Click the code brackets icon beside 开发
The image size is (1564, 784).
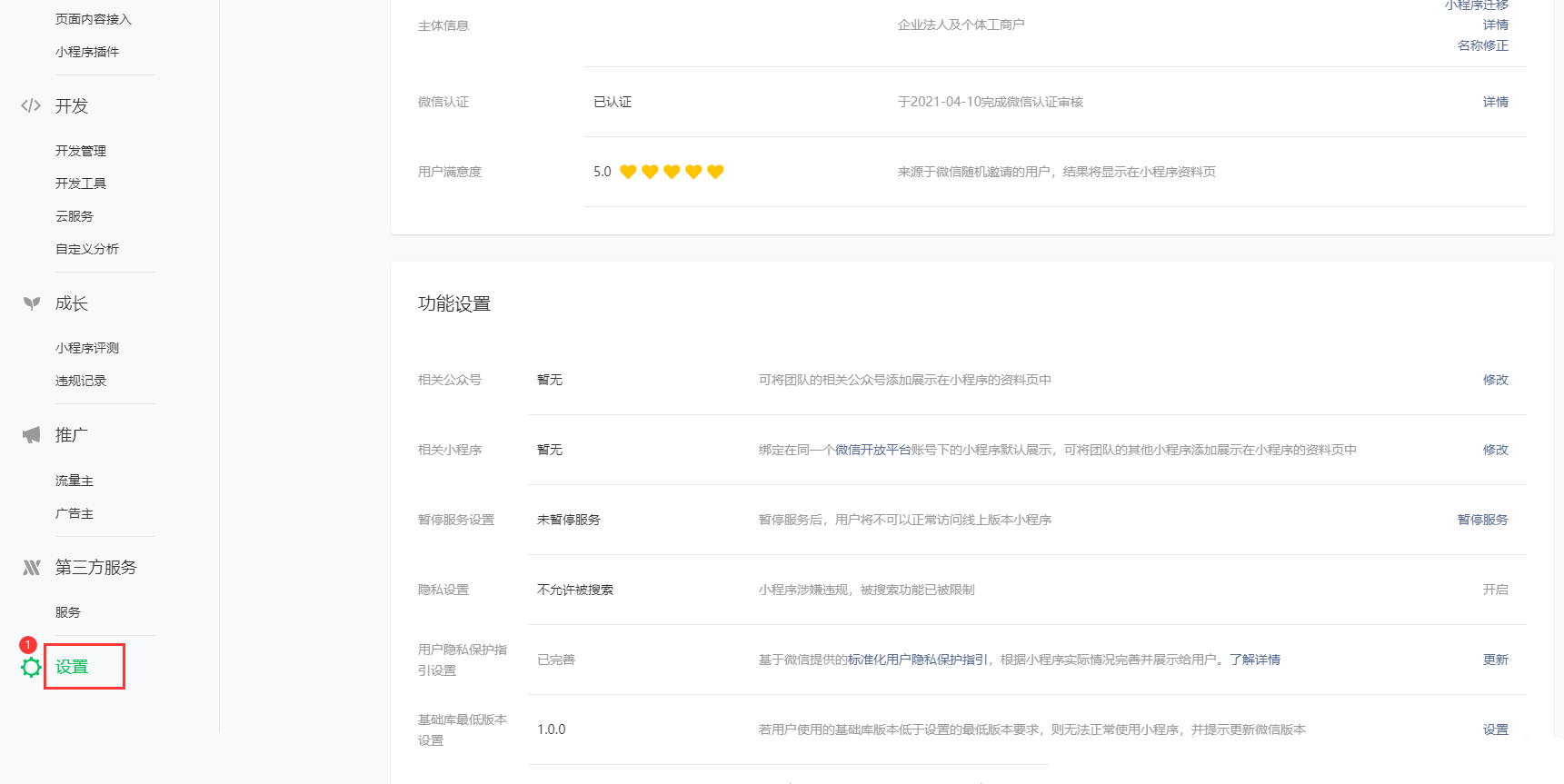[x=31, y=105]
